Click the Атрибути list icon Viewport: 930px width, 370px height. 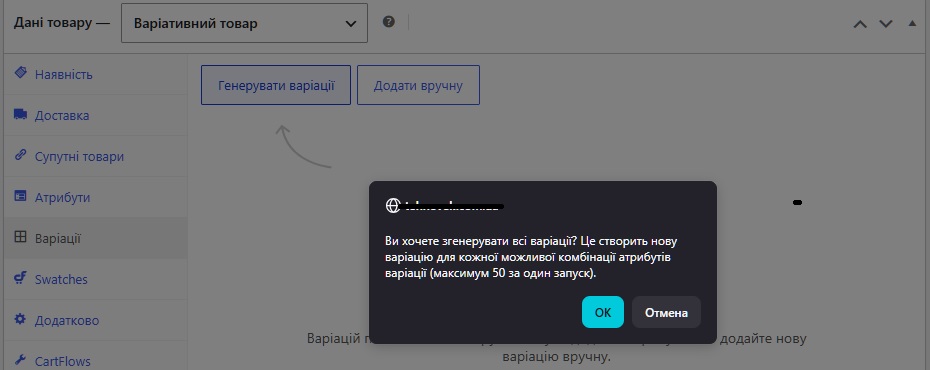(21, 196)
